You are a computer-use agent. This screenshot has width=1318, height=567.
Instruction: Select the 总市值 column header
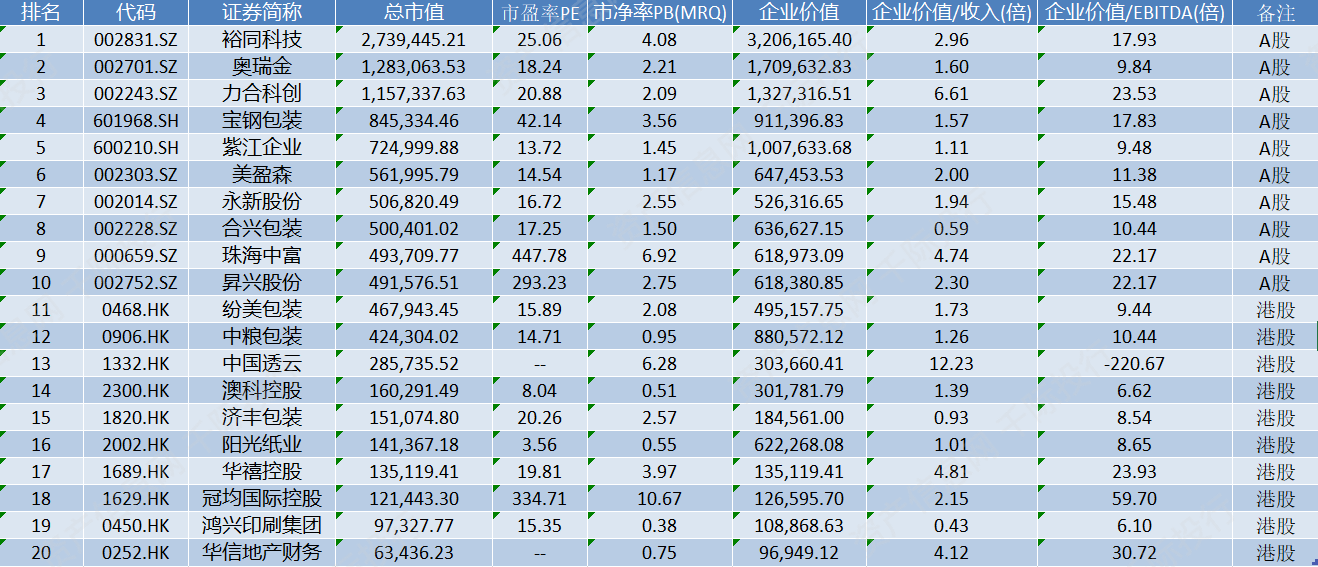tap(414, 13)
